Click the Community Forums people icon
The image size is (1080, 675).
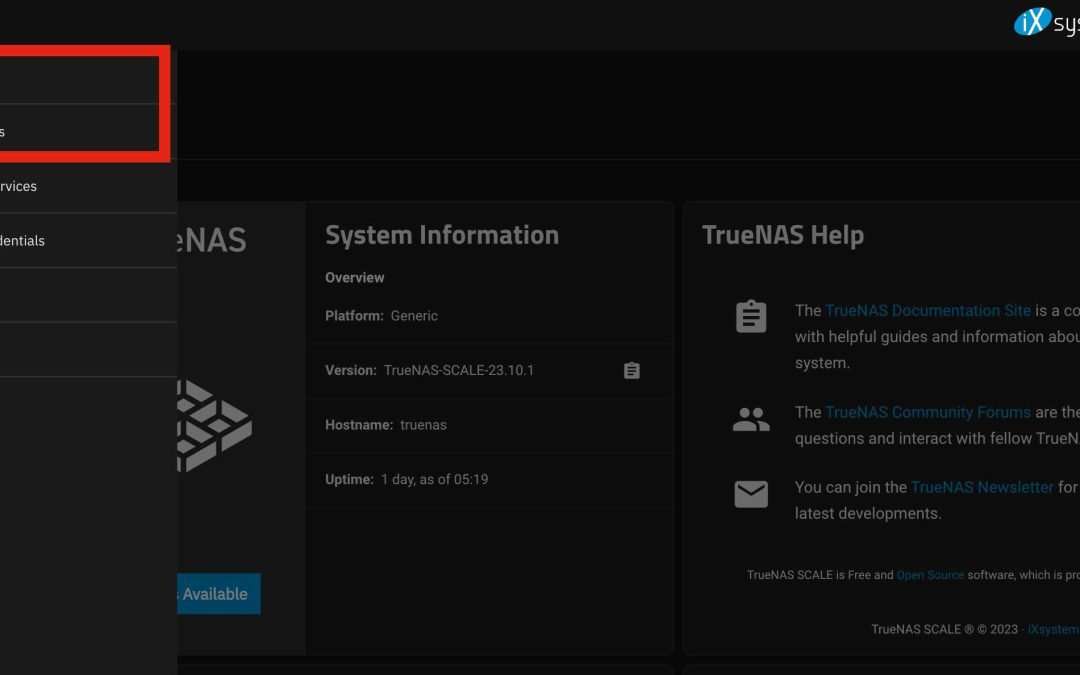[x=751, y=418]
